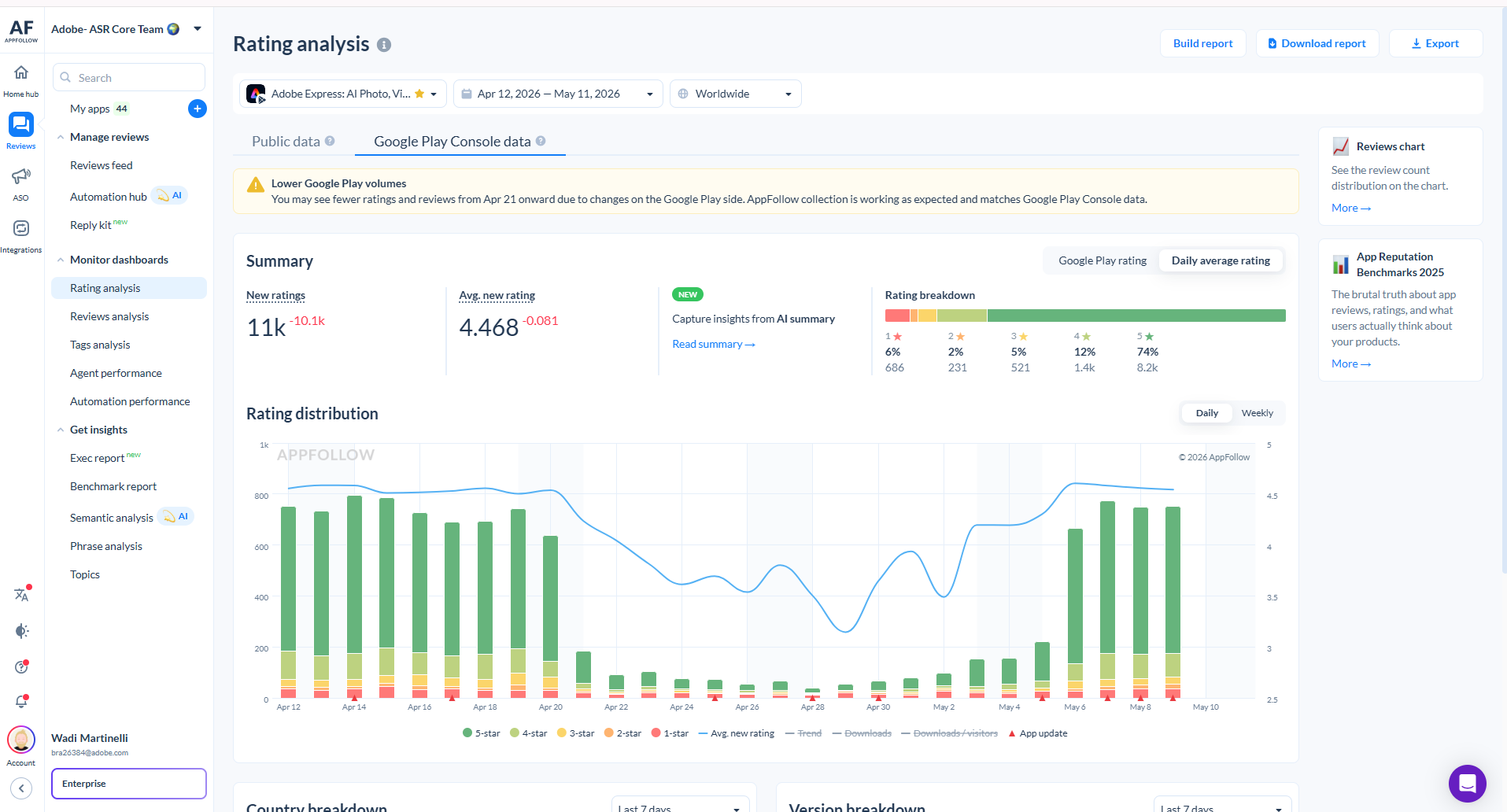Open Reviews feed in the sidebar
The image size is (1507, 812).
click(102, 165)
